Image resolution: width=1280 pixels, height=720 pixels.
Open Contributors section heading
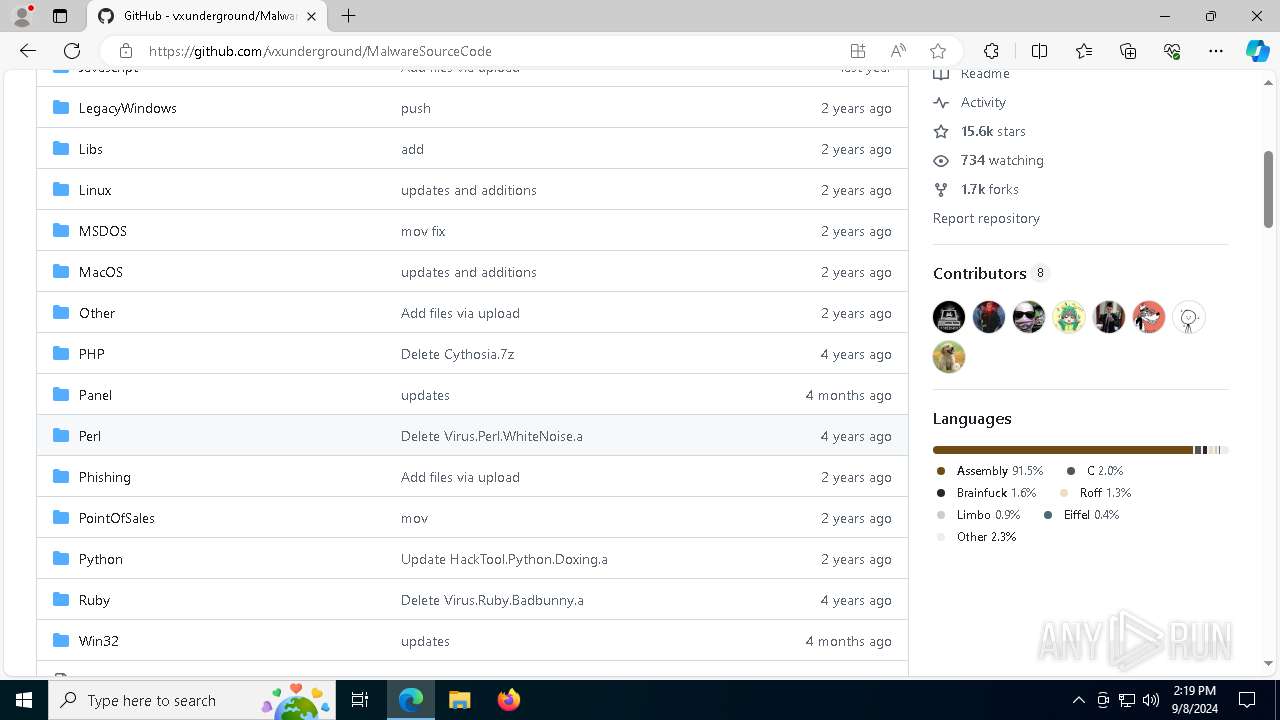[980, 273]
